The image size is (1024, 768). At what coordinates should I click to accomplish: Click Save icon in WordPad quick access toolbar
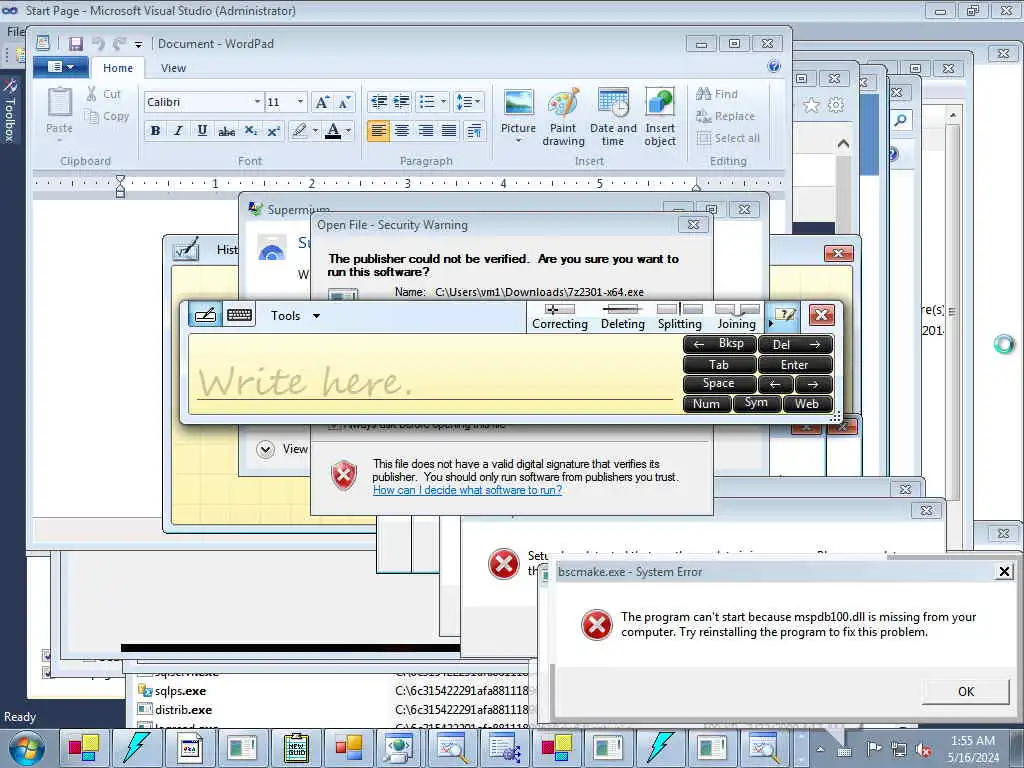(76, 44)
